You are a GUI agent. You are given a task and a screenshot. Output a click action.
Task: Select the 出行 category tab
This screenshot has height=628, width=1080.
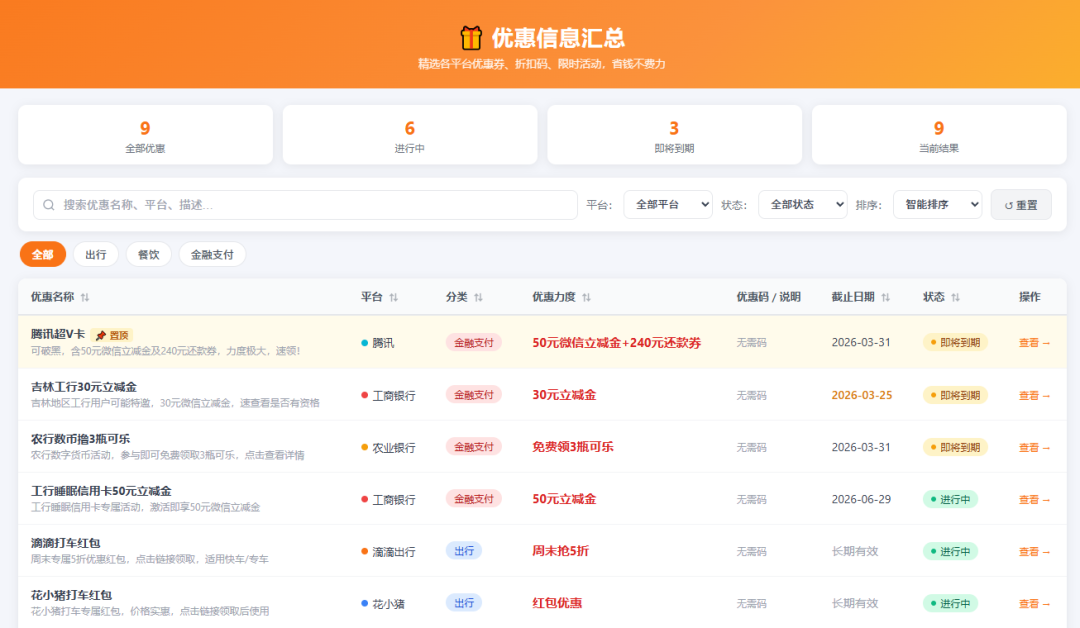[95, 254]
